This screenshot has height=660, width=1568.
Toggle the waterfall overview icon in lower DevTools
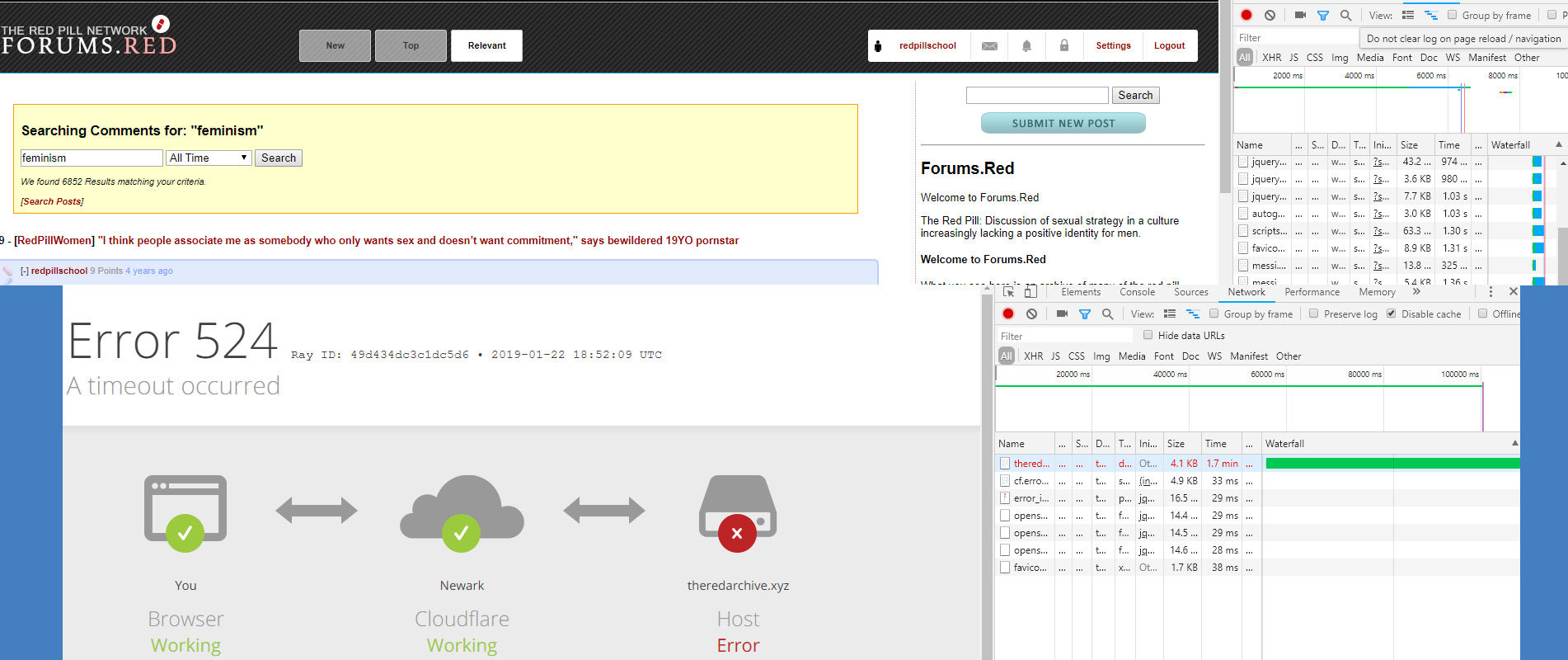[x=1193, y=313]
